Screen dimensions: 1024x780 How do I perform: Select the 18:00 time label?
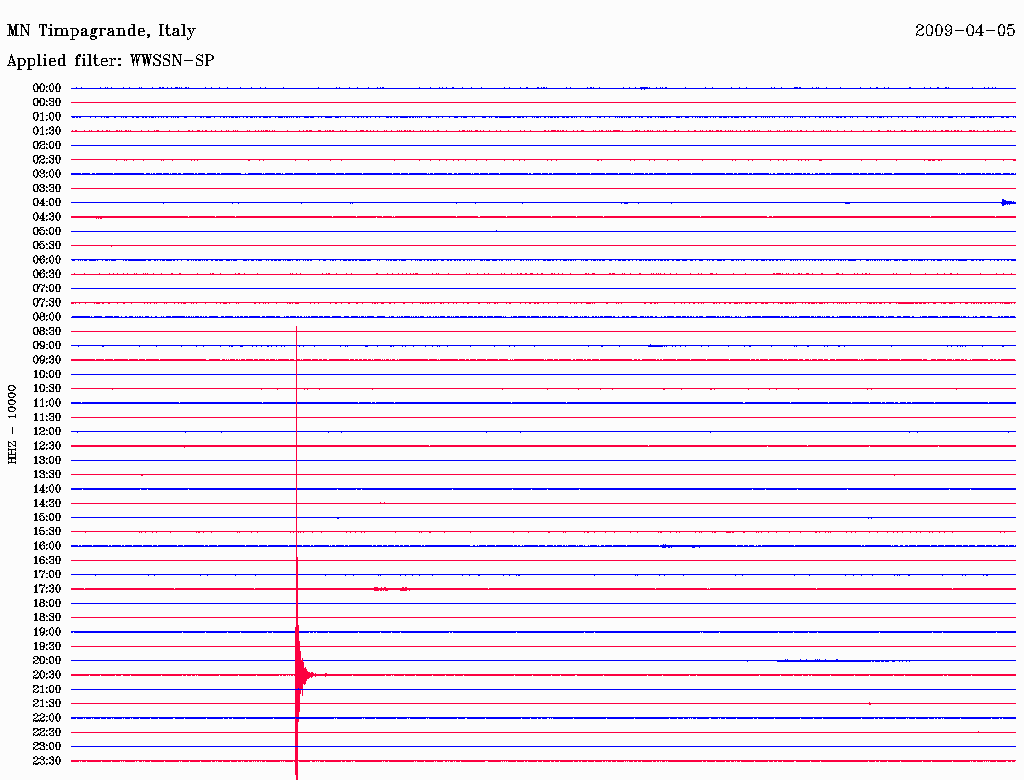click(x=47, y=603)
